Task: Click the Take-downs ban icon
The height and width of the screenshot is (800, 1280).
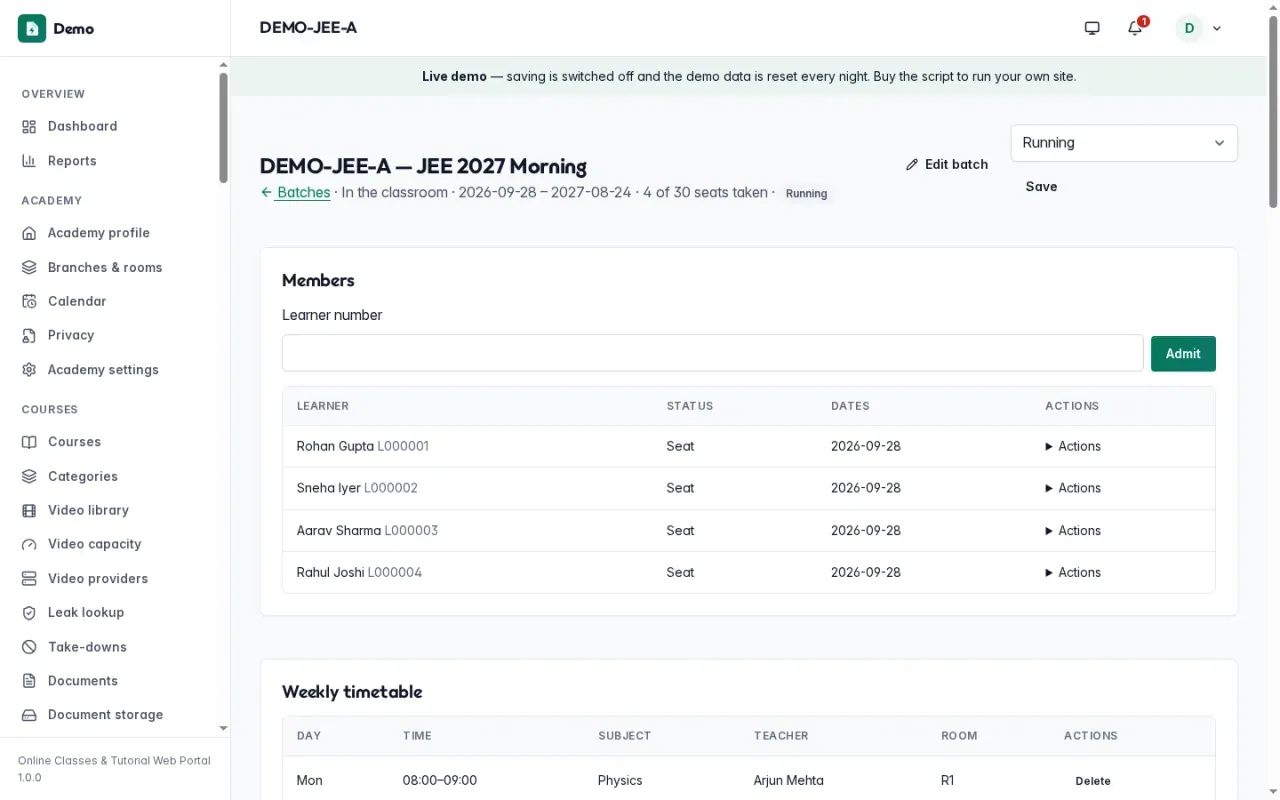Action: click(x=29, y=647)
